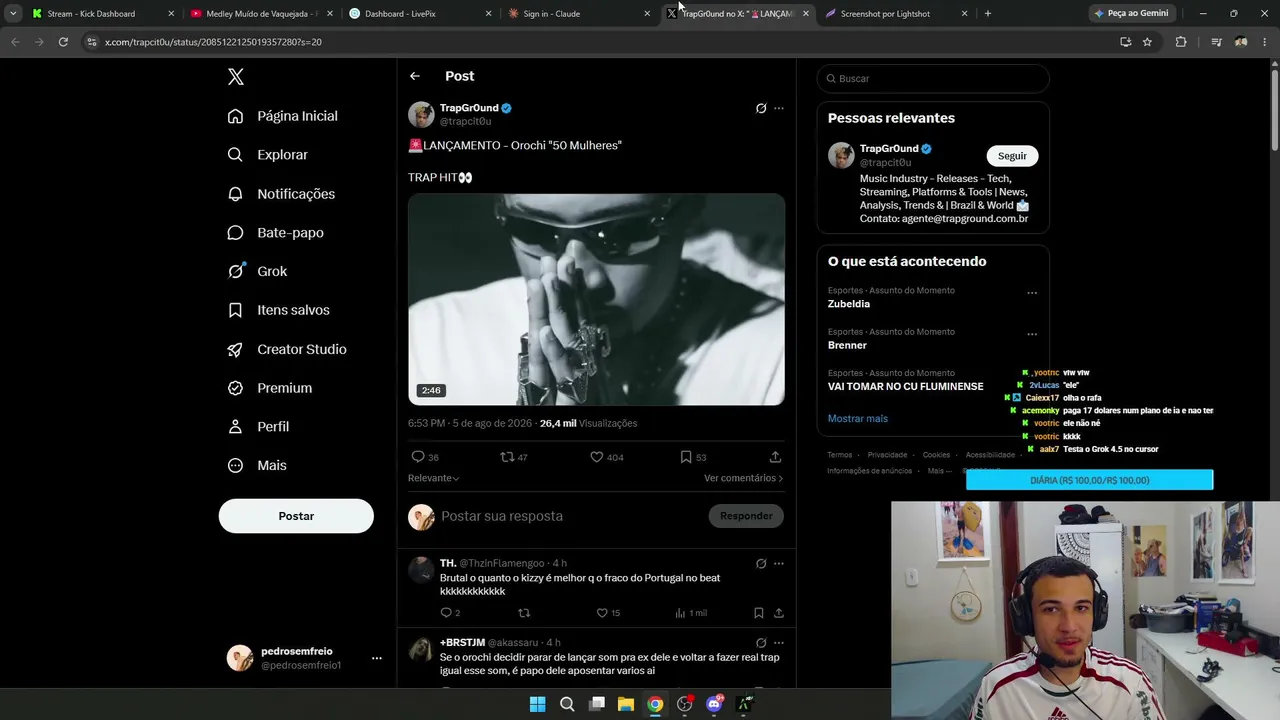The width and height of the screenshot is (1280, 720).
Task: Reply to the post with 36 replies
Action: click(x=425, y=457)
